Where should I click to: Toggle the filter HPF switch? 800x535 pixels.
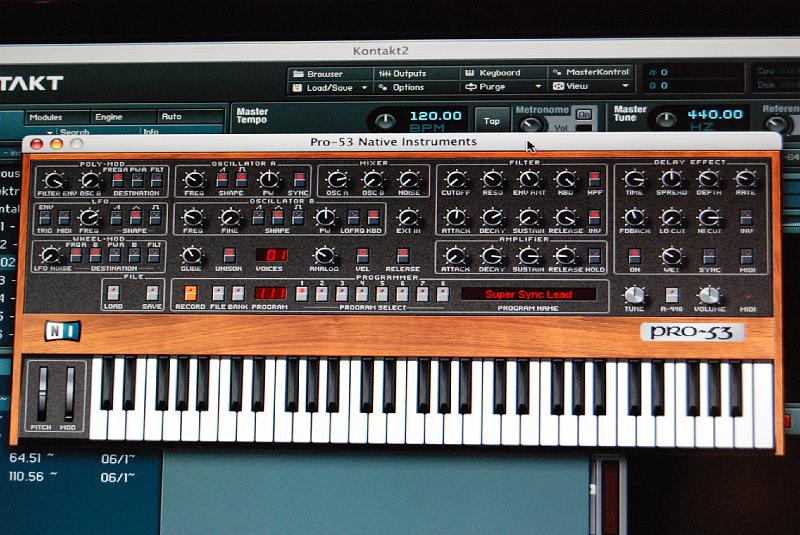[594, 179]
